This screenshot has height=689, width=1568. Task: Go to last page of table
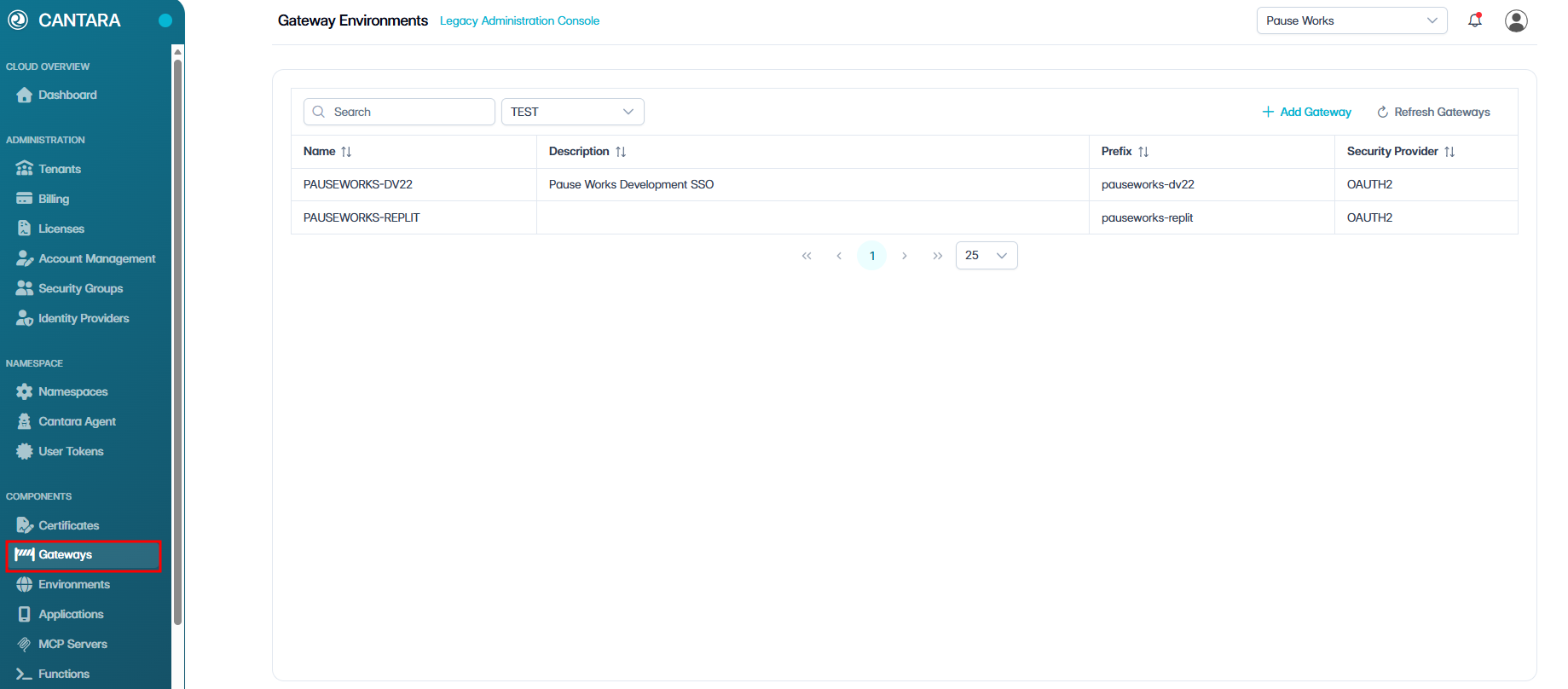[x=937, y=256]
